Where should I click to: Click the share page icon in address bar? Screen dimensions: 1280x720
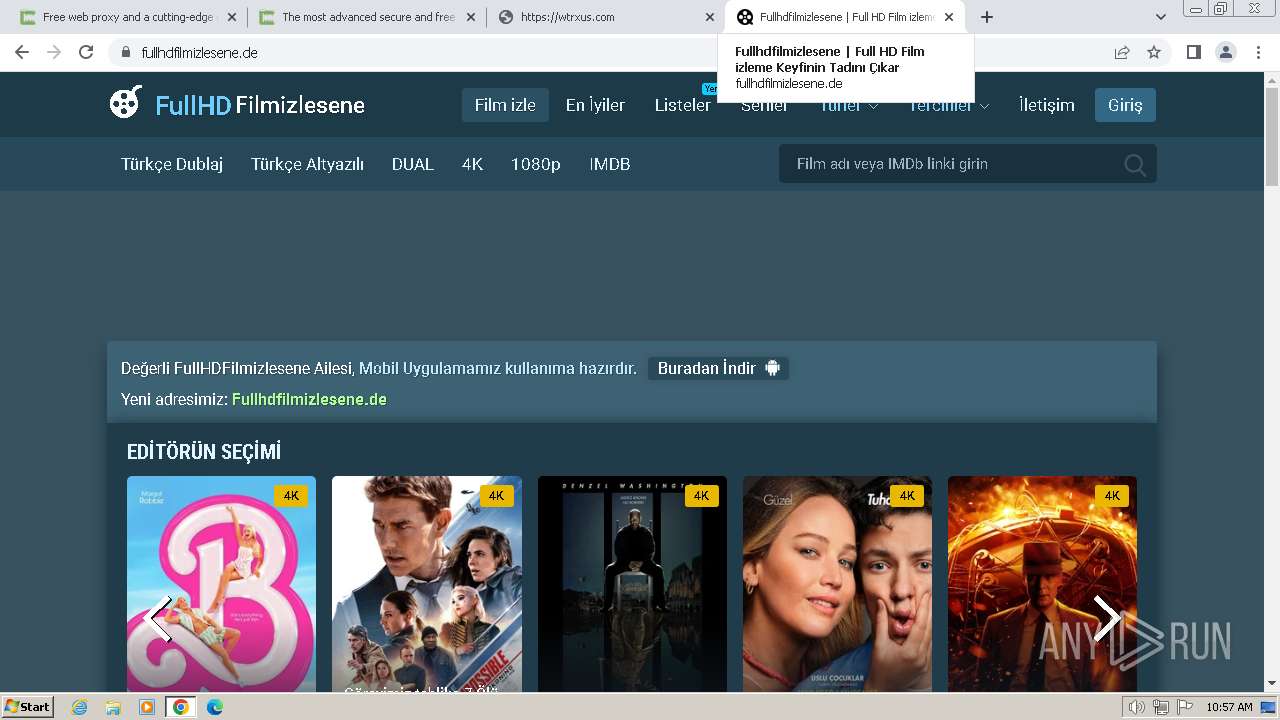coord(1122,52)
